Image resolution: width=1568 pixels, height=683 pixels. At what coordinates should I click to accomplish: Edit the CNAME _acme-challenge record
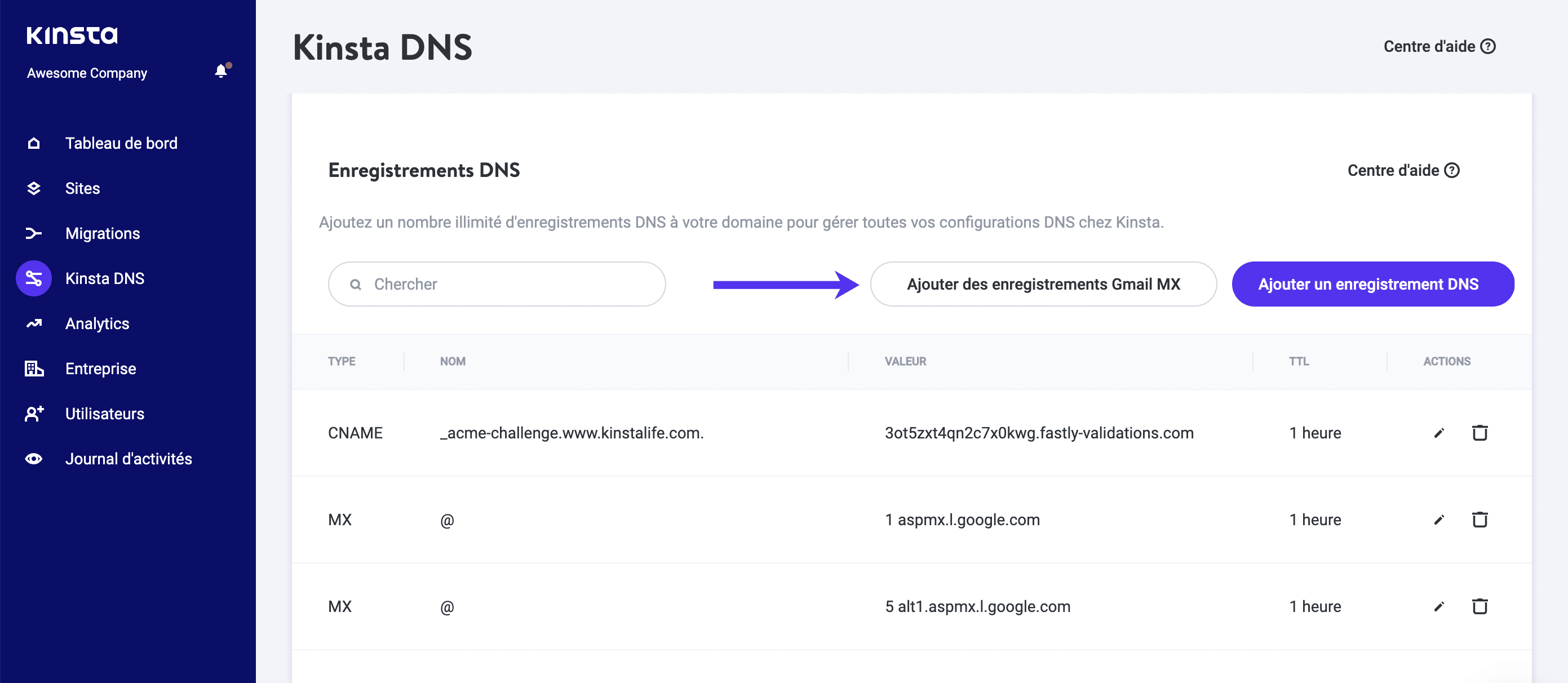[x=1439, y=433]
